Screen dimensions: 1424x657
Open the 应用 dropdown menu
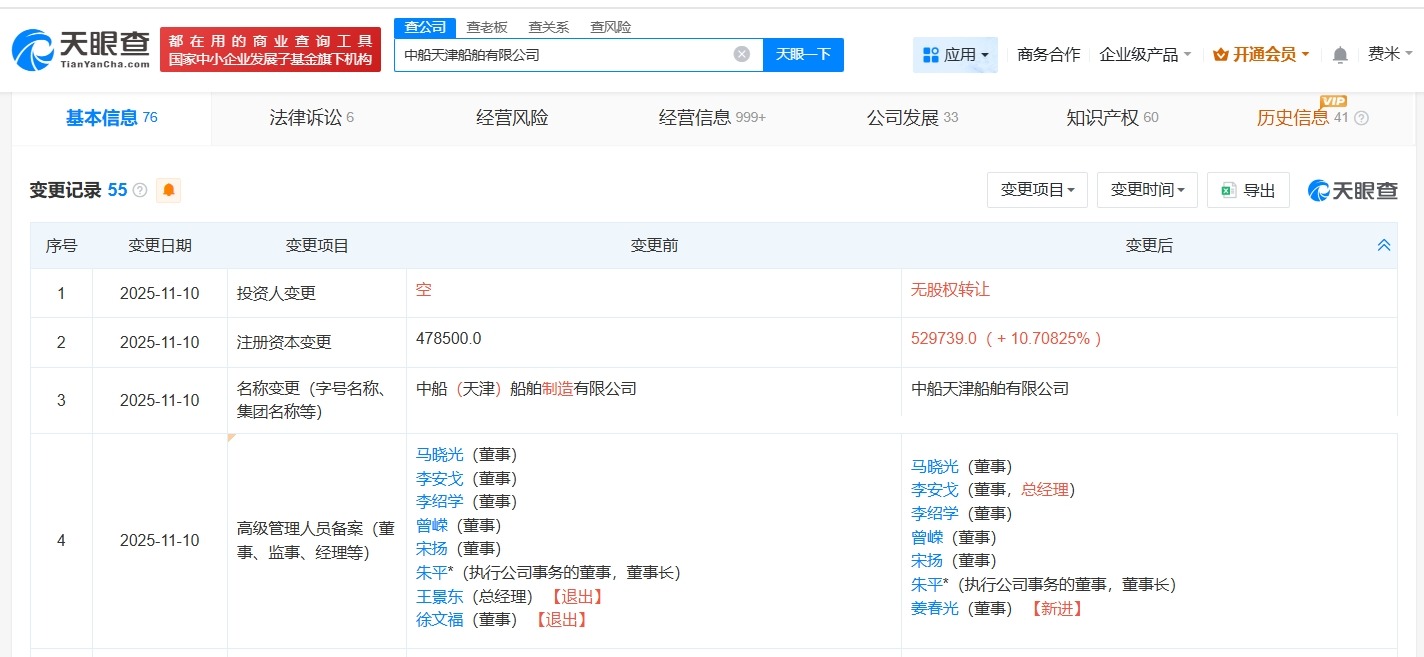tap(955, 55)
